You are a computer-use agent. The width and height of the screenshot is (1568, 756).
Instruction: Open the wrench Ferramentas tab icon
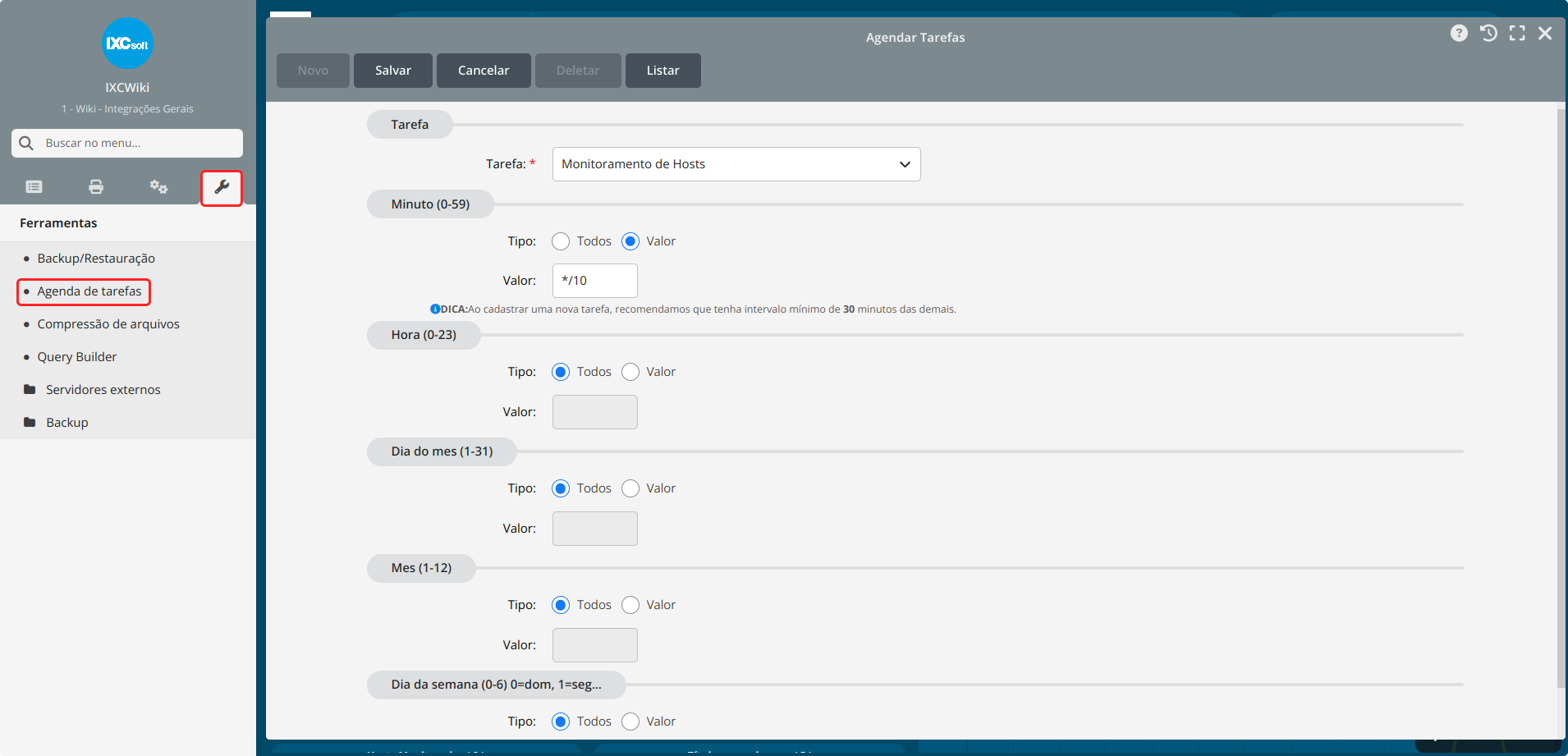(x=222, y=188)
